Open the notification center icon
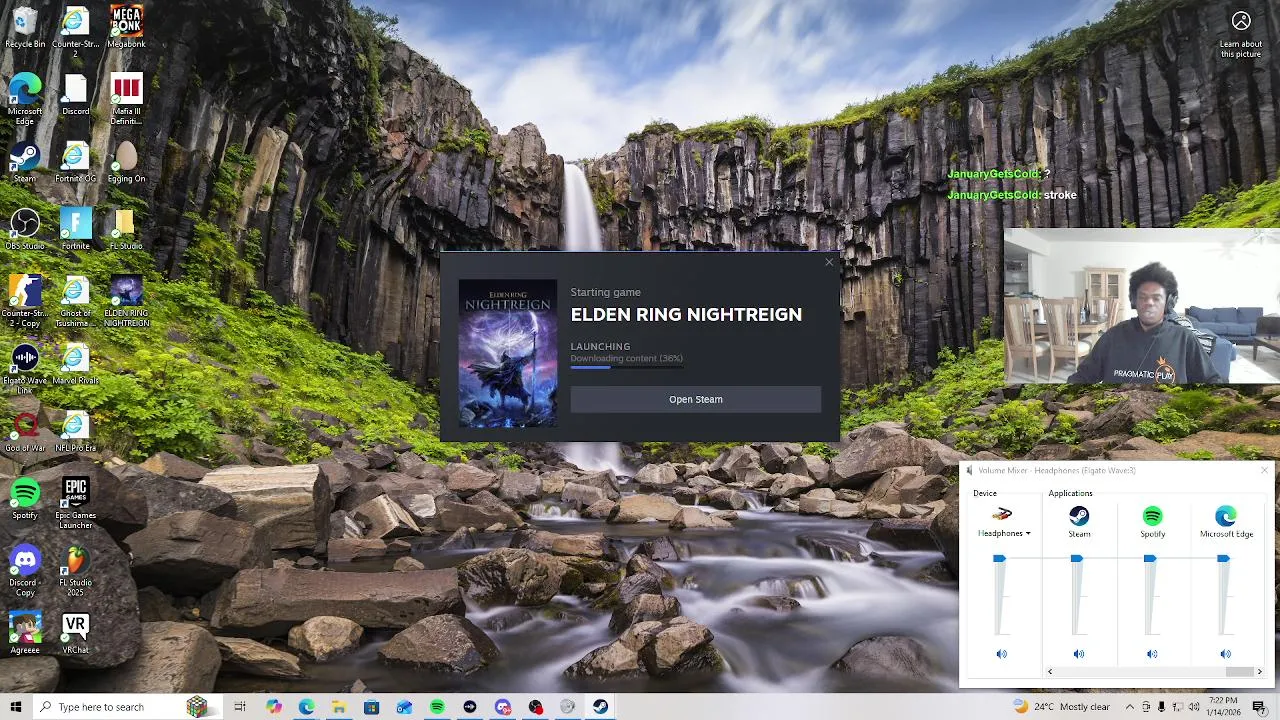The image size is (1280, 720). (1259, 707)
